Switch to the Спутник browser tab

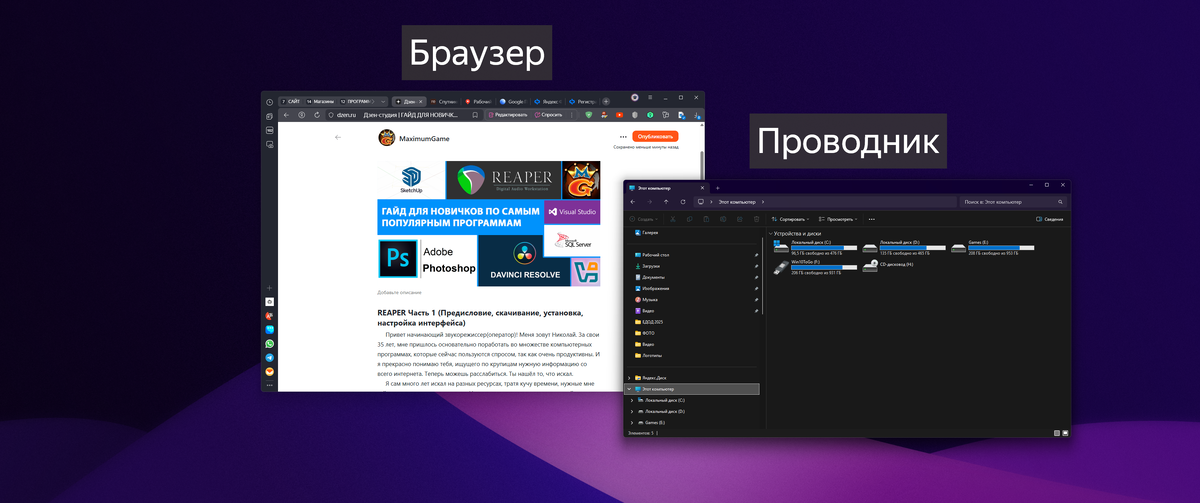pos(444,101)
